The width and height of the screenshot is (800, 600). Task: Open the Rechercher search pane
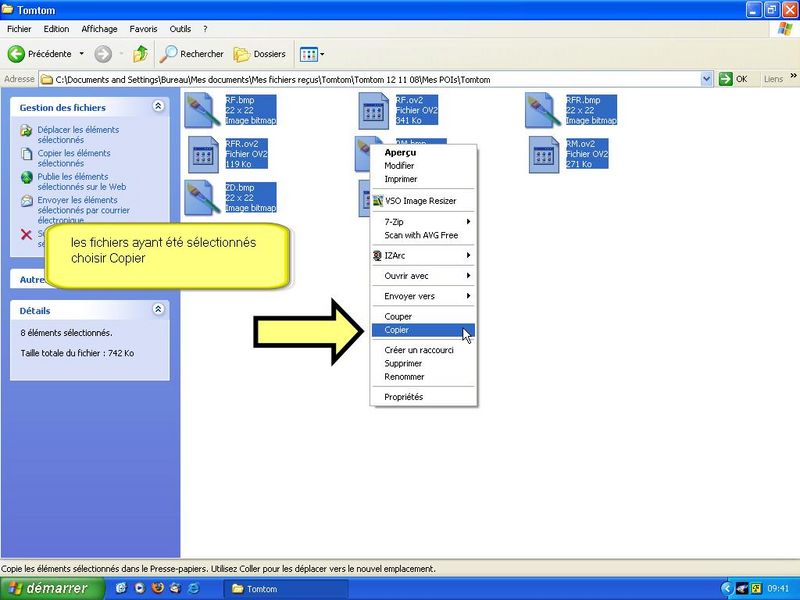[x=191, y=54]
